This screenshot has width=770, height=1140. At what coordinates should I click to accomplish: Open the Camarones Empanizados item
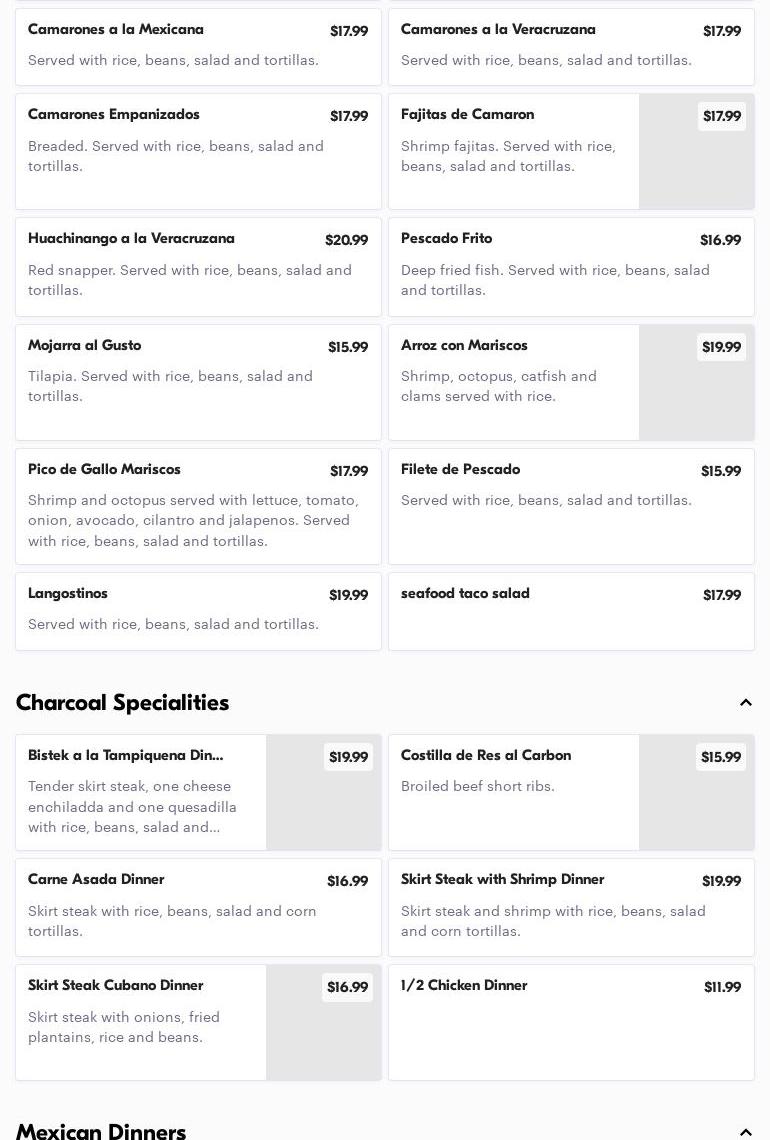tap(198, 152)
